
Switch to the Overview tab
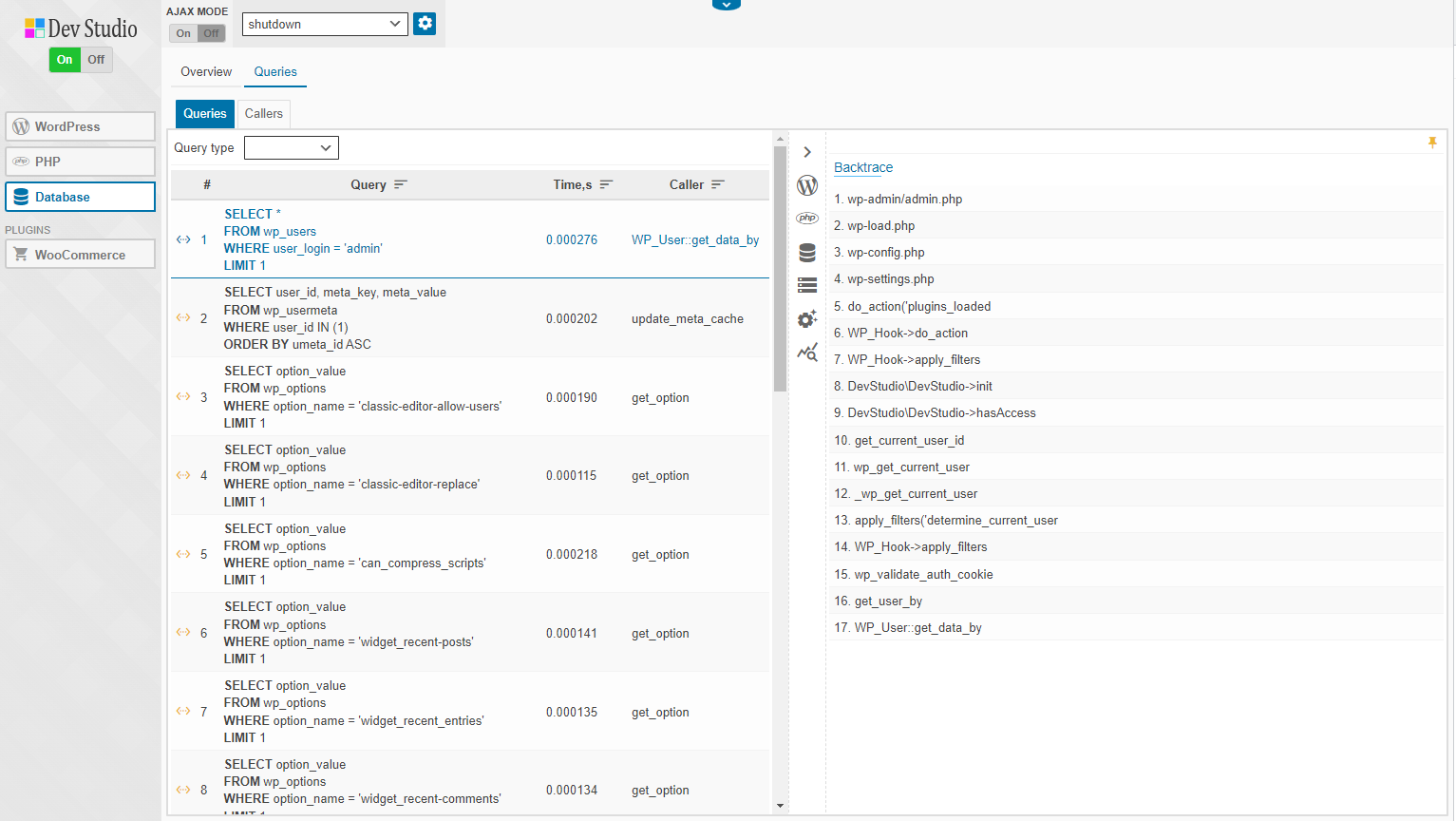click(x=206, y=72)
